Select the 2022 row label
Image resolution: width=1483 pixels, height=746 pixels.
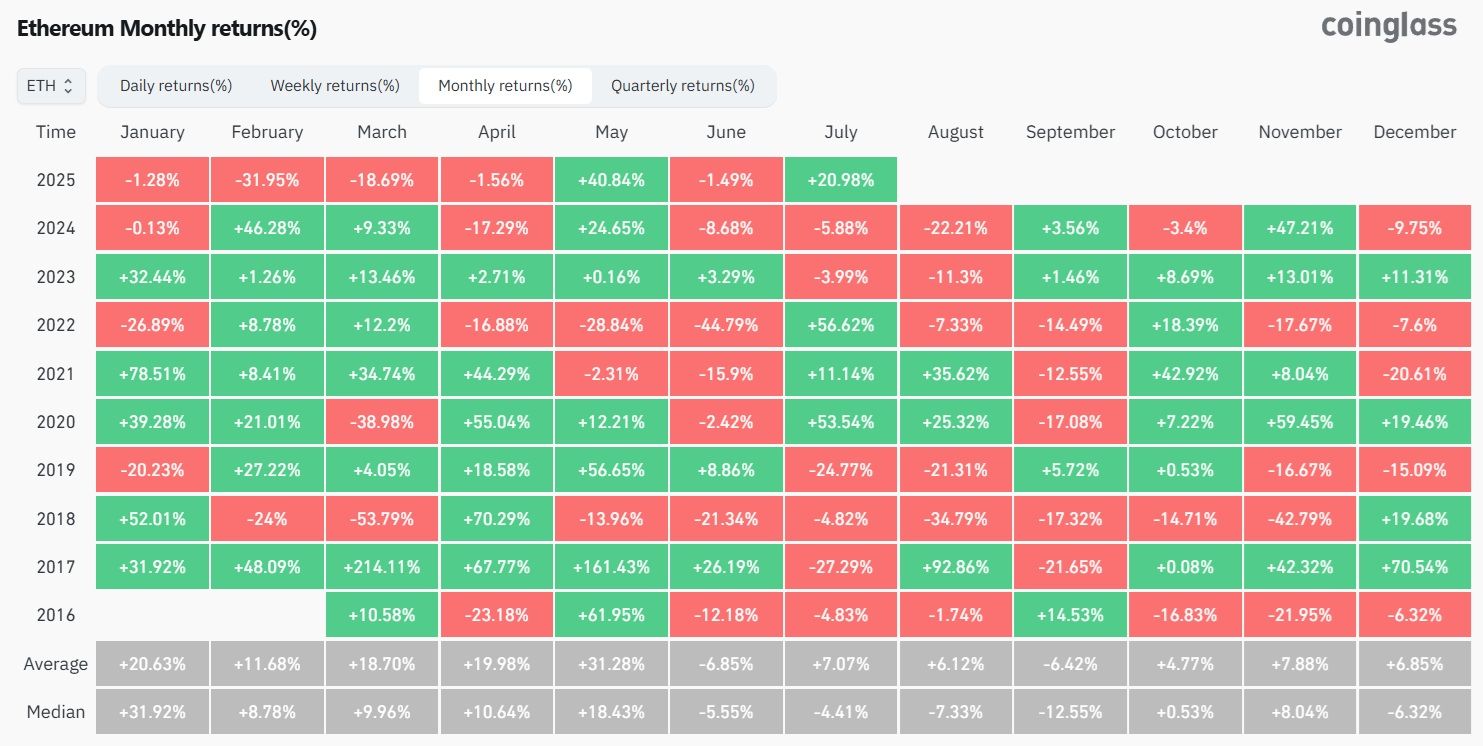click(x=55, y=325)
